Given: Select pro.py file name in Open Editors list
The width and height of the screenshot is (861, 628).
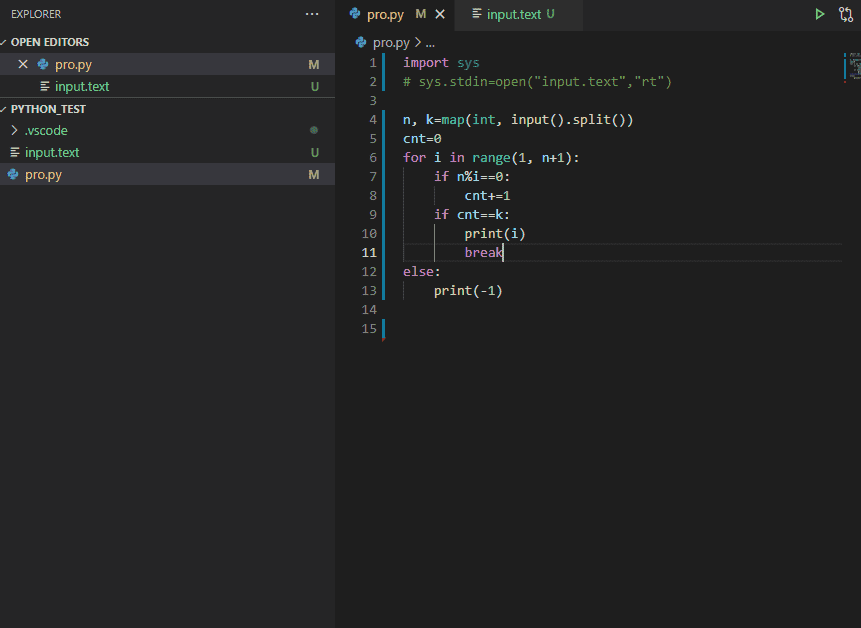Looking at the screenshot, I should 73,64.
